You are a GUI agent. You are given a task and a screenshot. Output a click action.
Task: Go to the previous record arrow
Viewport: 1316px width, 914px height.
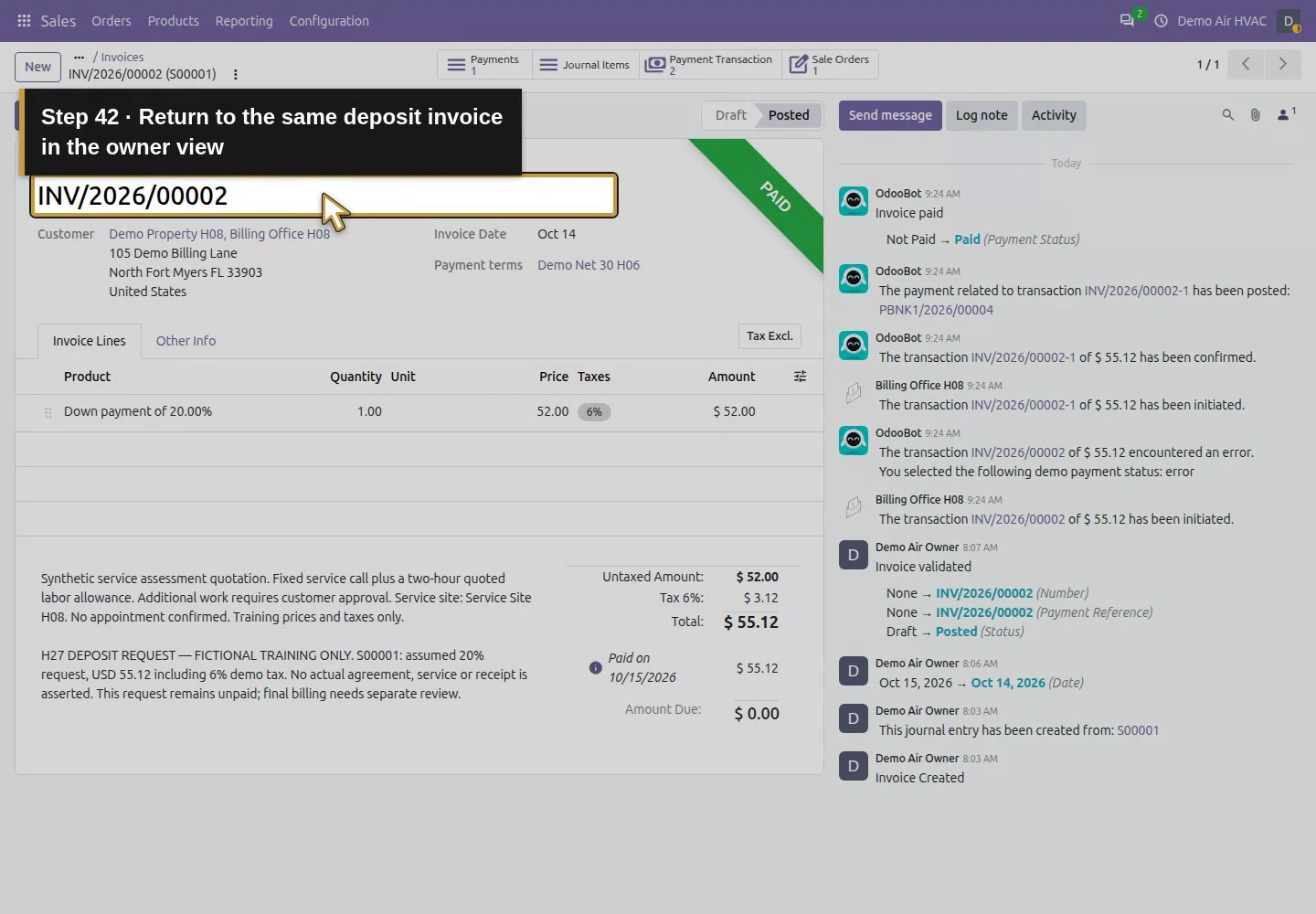[1246, 64]
